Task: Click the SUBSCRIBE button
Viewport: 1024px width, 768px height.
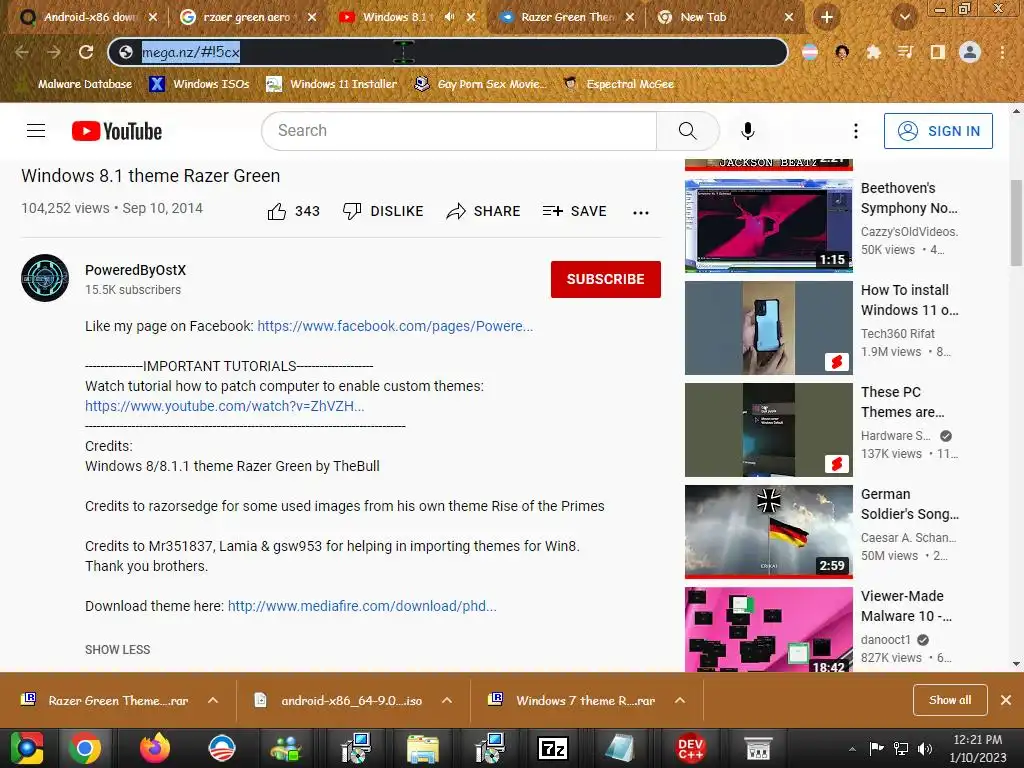Action: click(x=605, y=280)
